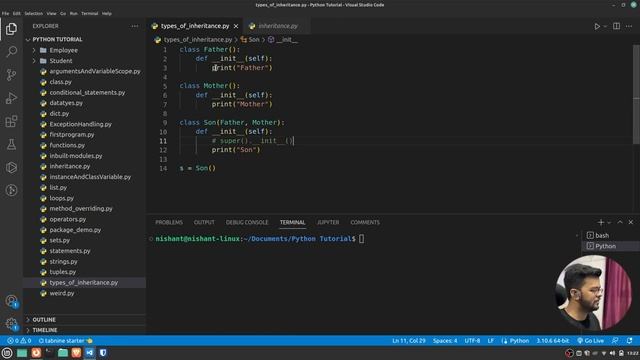Screen dimensions: 640x360
Task: Add a new terminal with plus icon
Action: click(600, 222)
